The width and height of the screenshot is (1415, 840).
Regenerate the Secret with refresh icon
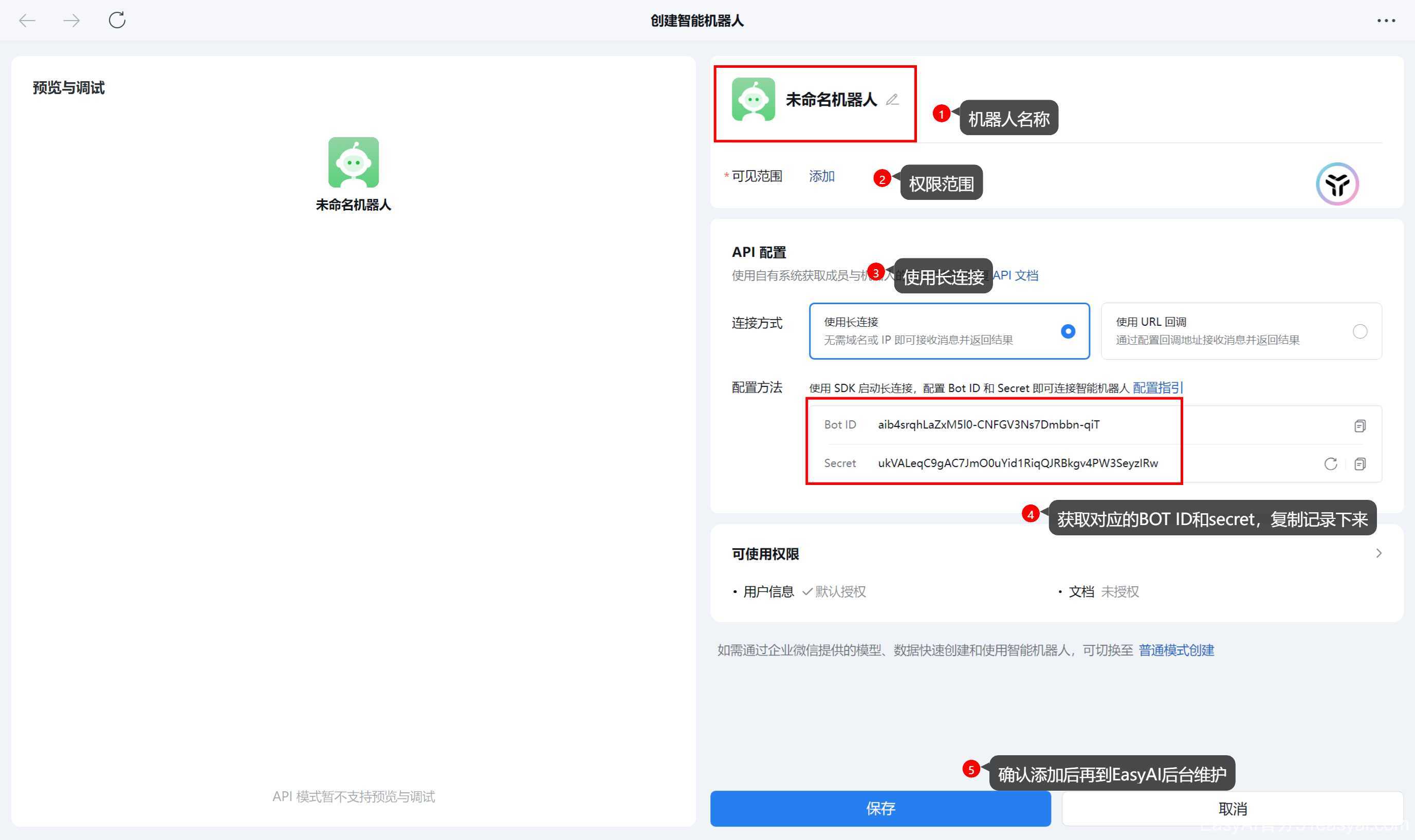pyautogui.click(x=1330, y=464)
